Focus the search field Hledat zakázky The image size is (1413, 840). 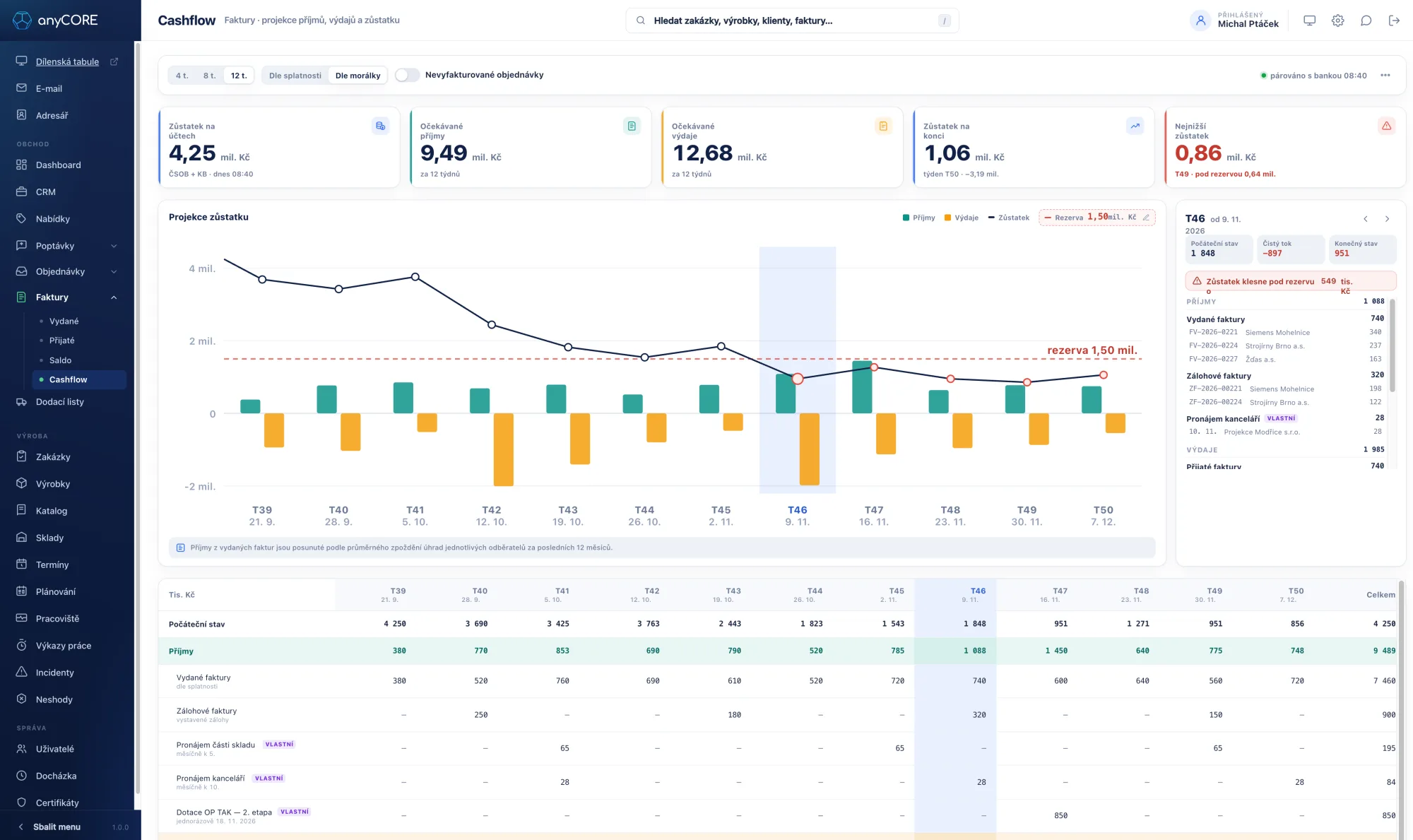point(792,20)
